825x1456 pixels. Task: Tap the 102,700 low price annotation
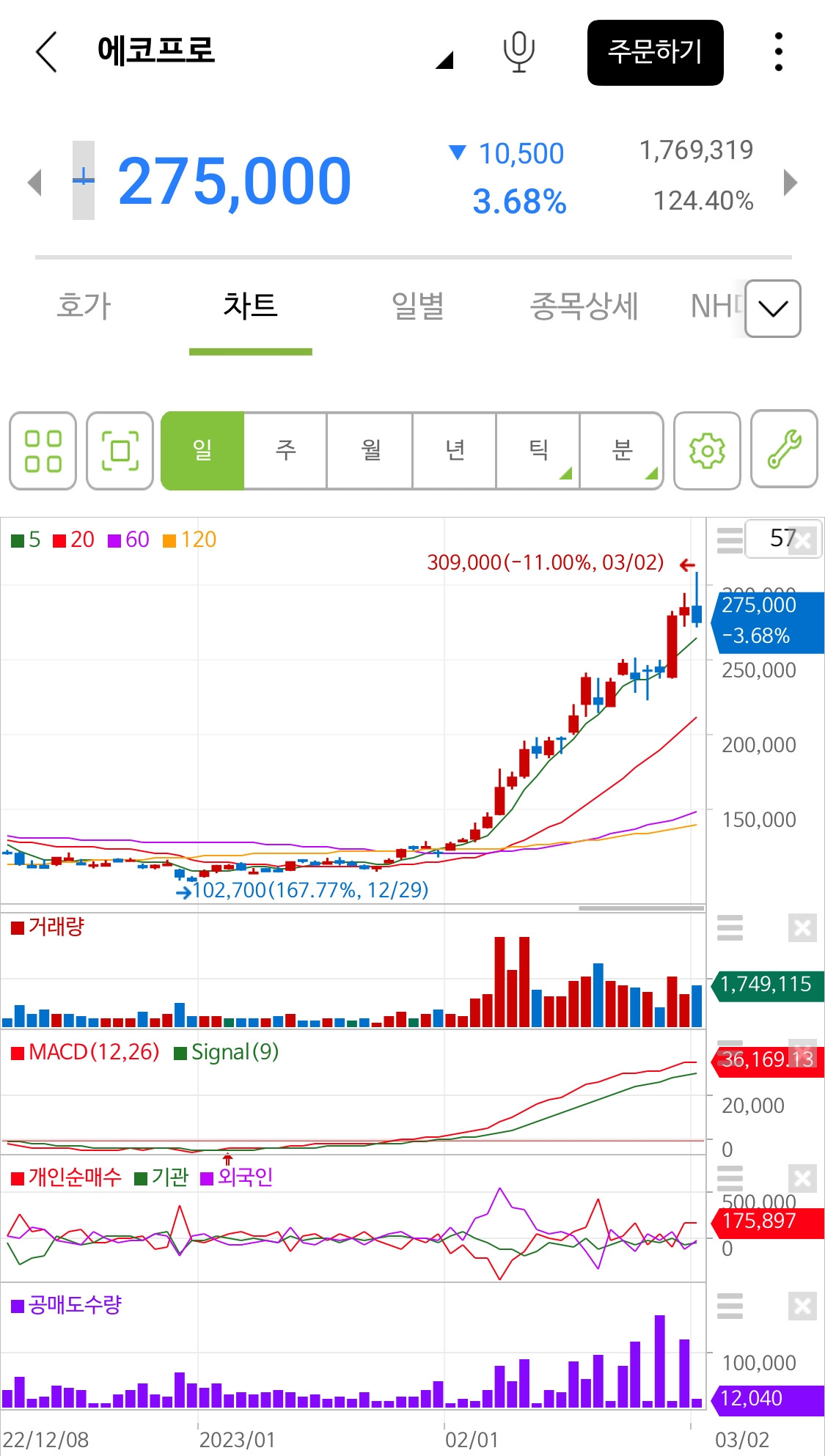pyautogui.click(x=309, y=890)
